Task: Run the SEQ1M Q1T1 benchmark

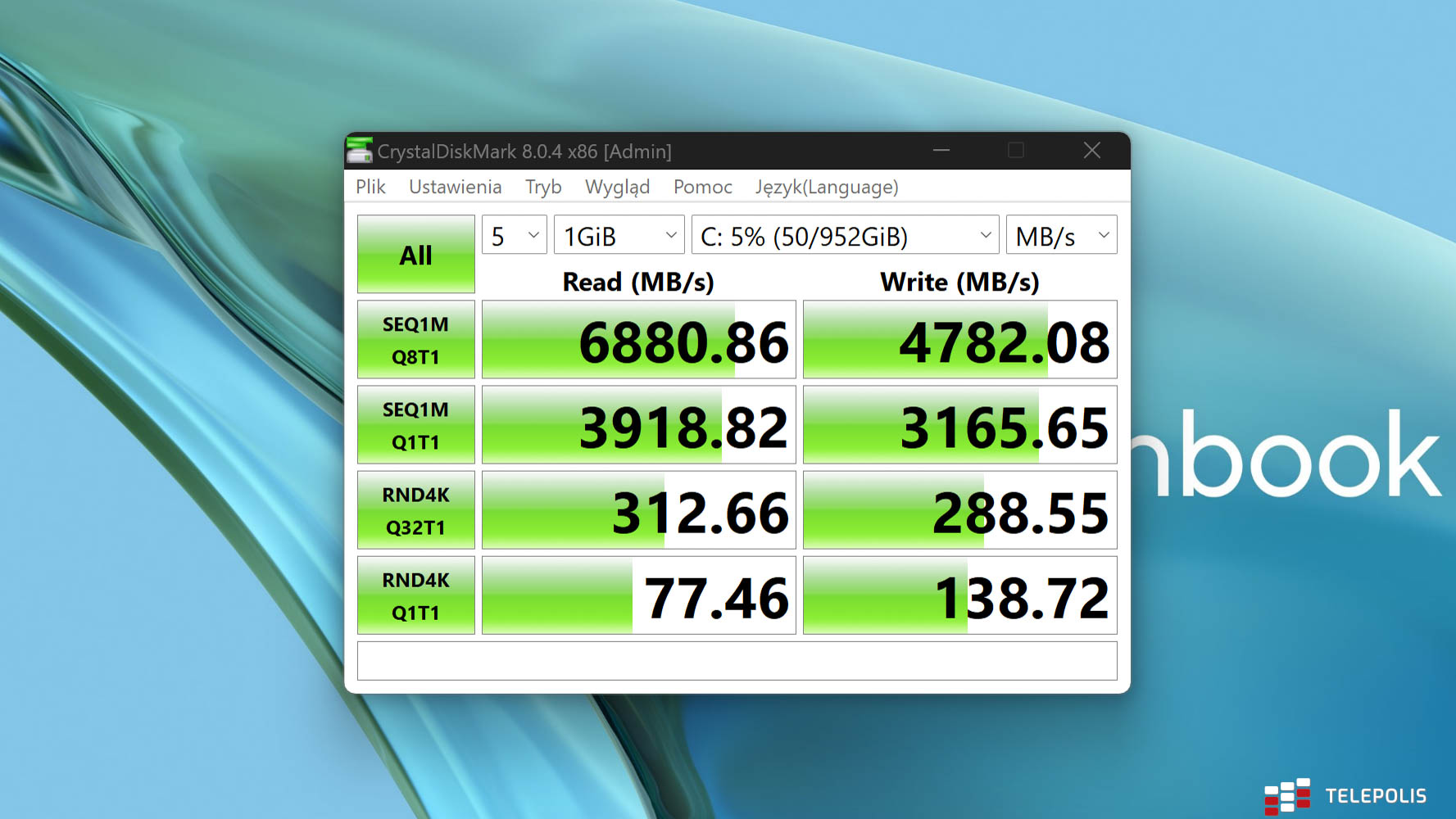Action: tap(415, 425)
